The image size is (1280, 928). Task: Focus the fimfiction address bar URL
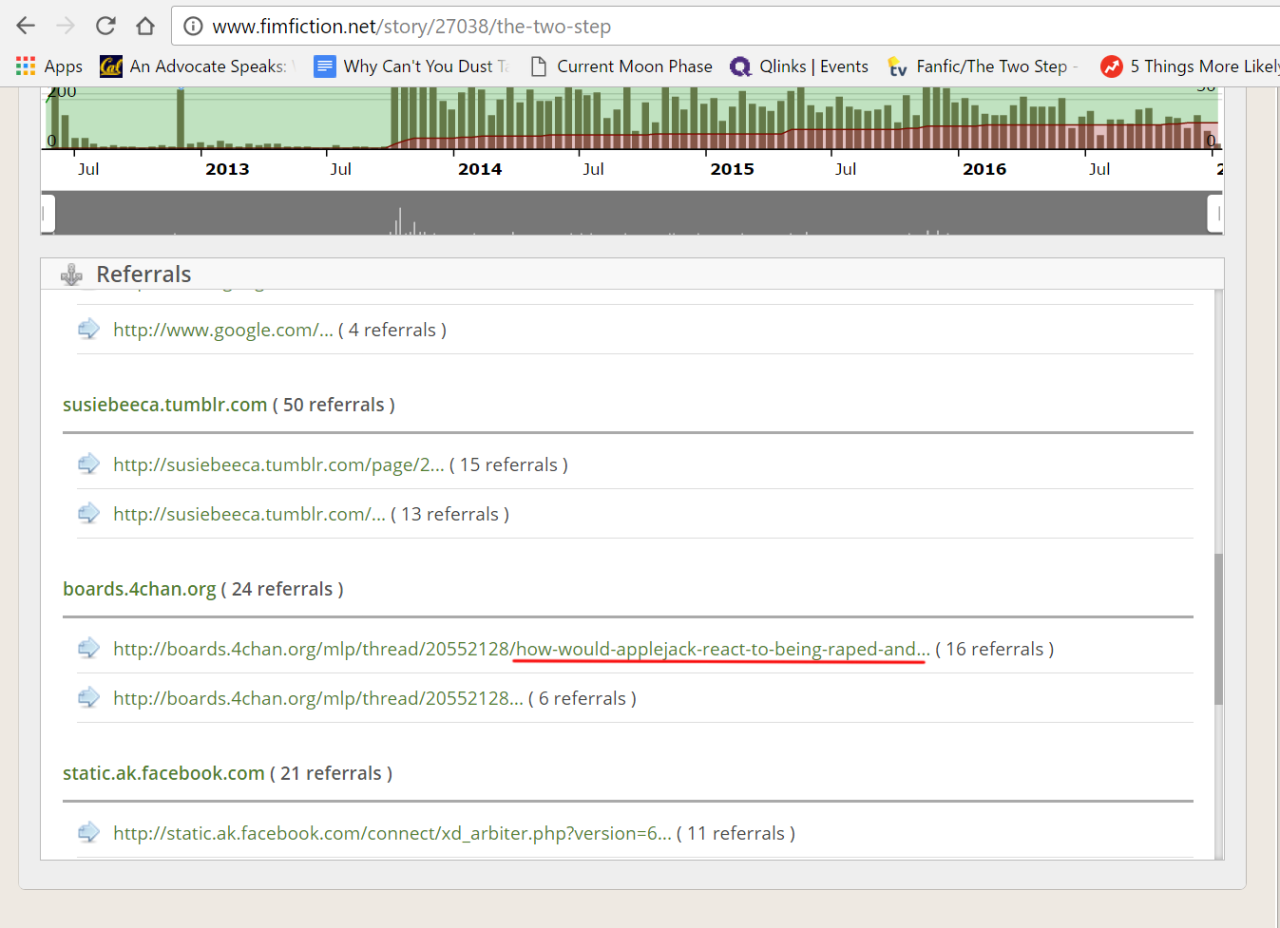tap(412, 26)
